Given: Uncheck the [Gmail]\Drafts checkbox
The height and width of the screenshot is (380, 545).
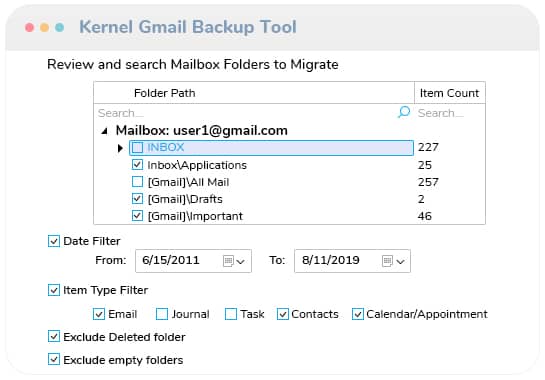Looking at the screenshot, I should point(137,199).
